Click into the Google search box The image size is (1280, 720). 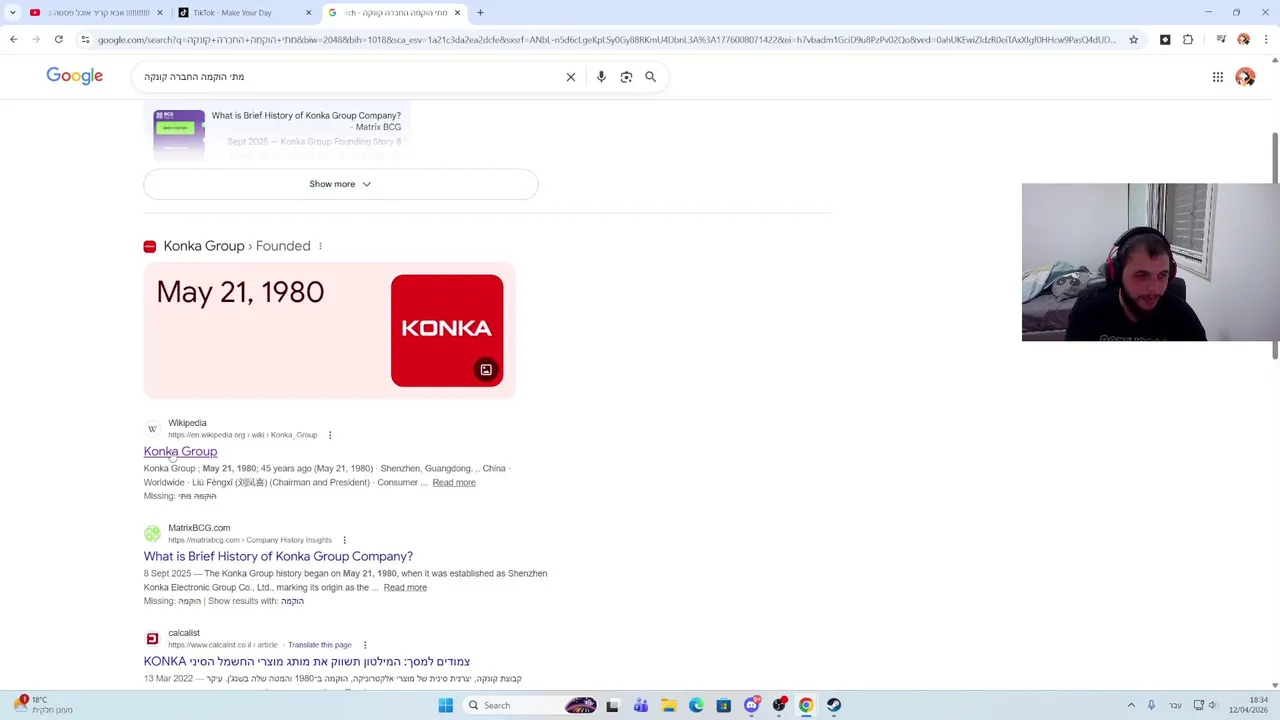coord(350,77)
